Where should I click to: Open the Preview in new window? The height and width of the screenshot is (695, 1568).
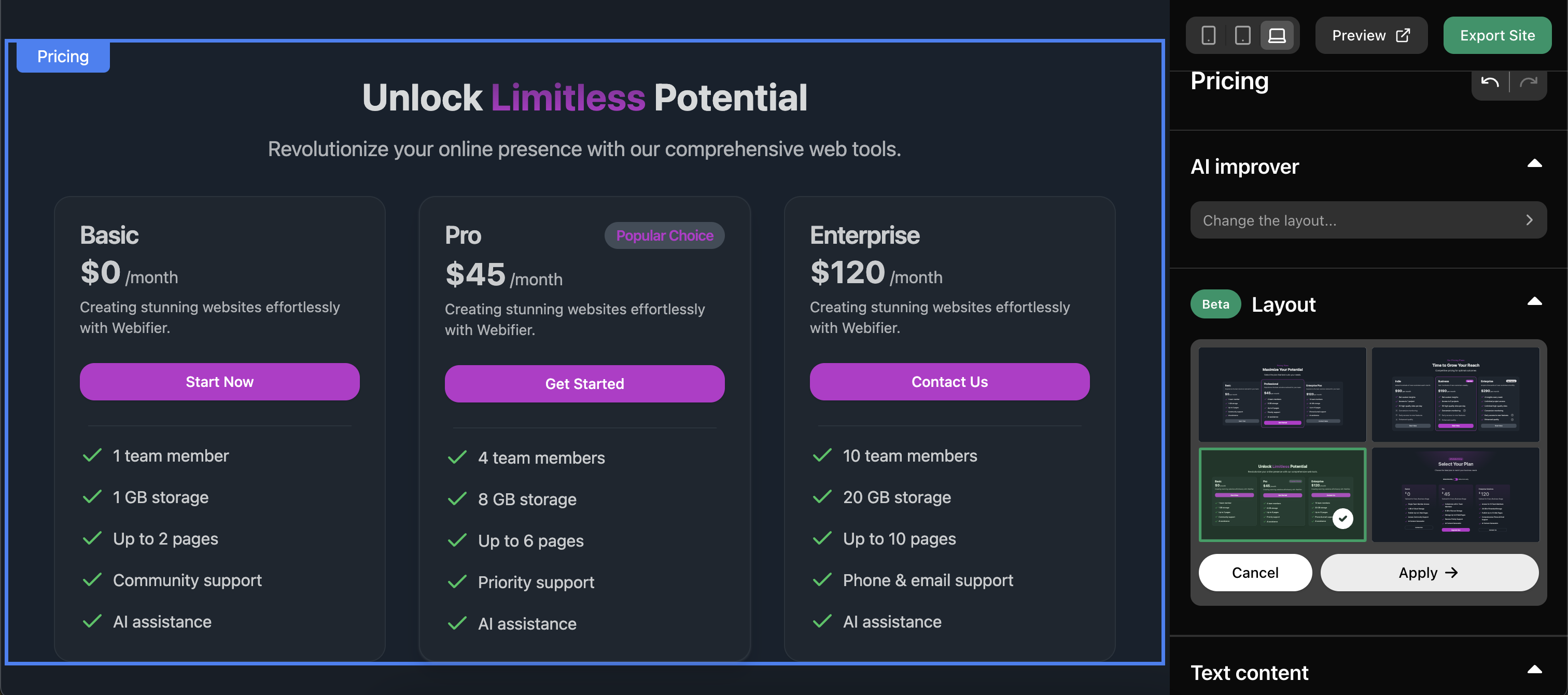tap(1371, 35)
